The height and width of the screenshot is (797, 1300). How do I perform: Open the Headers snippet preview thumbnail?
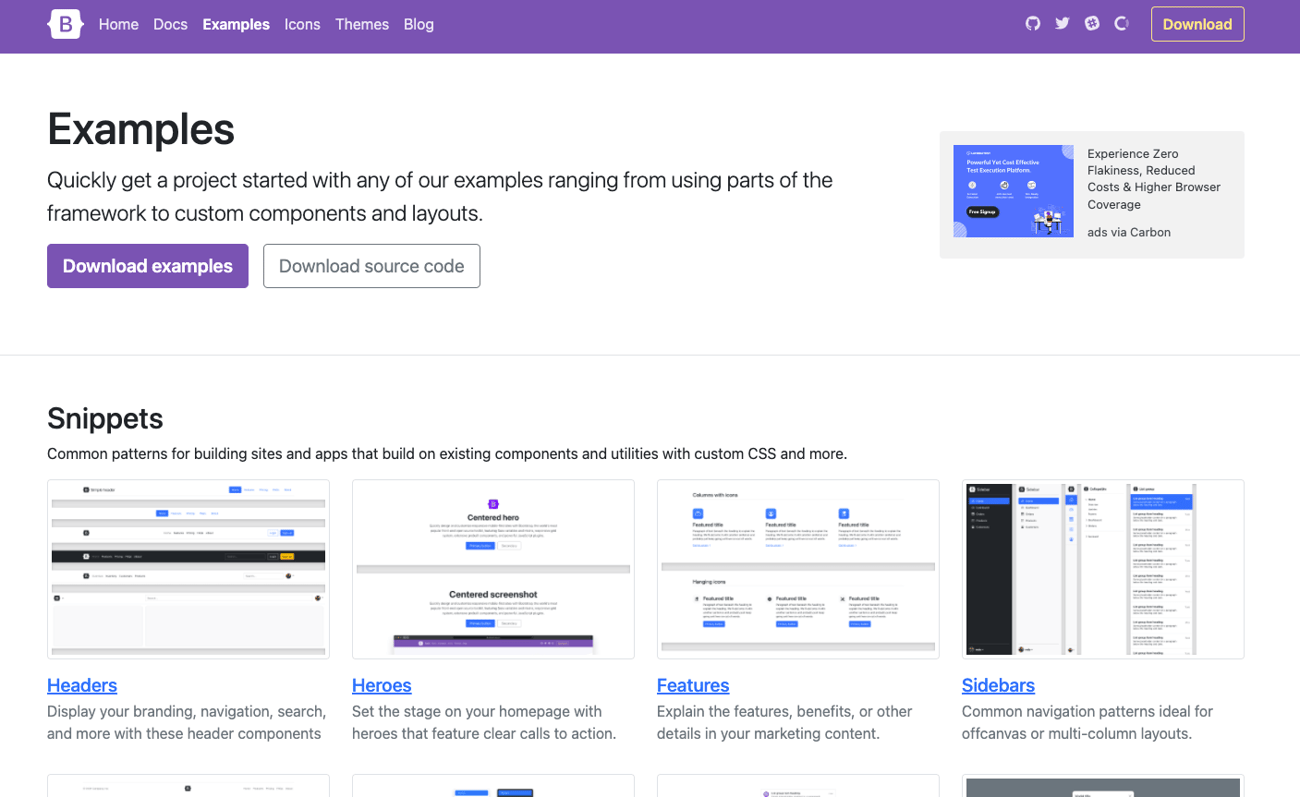(188, 569)
